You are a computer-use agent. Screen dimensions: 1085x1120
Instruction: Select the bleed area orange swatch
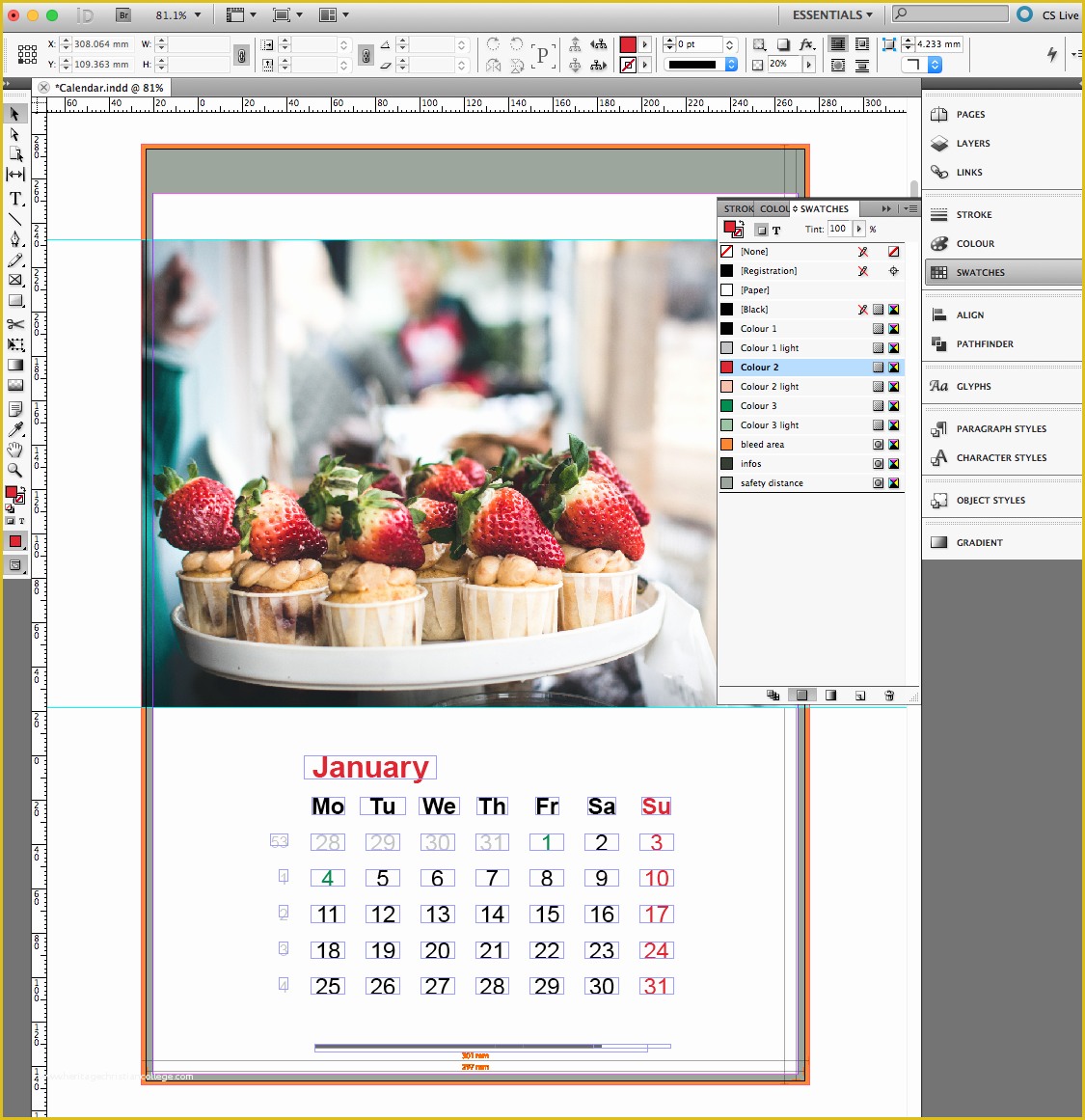coord(811,445)
